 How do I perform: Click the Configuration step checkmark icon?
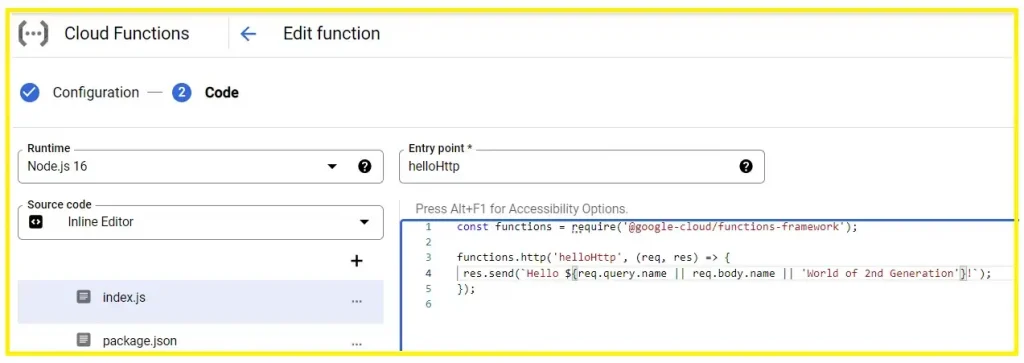click(29, 93)
